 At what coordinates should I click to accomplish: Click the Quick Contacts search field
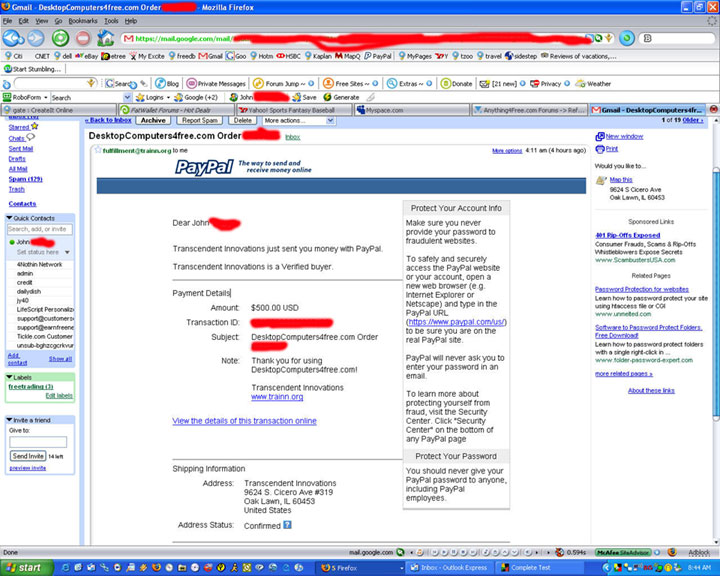click(39, 229)
